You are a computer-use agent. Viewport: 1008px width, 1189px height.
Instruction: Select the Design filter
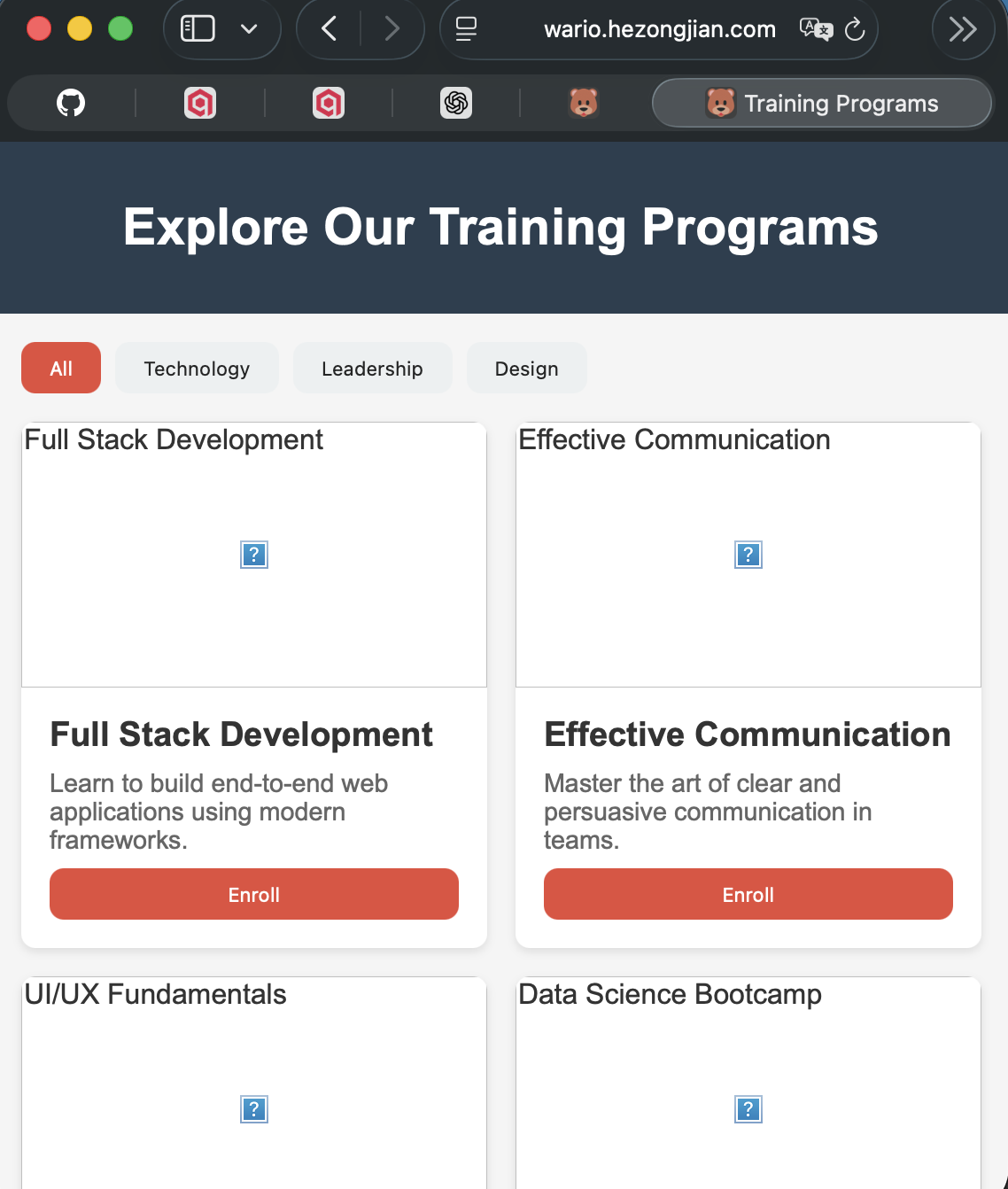526,369
